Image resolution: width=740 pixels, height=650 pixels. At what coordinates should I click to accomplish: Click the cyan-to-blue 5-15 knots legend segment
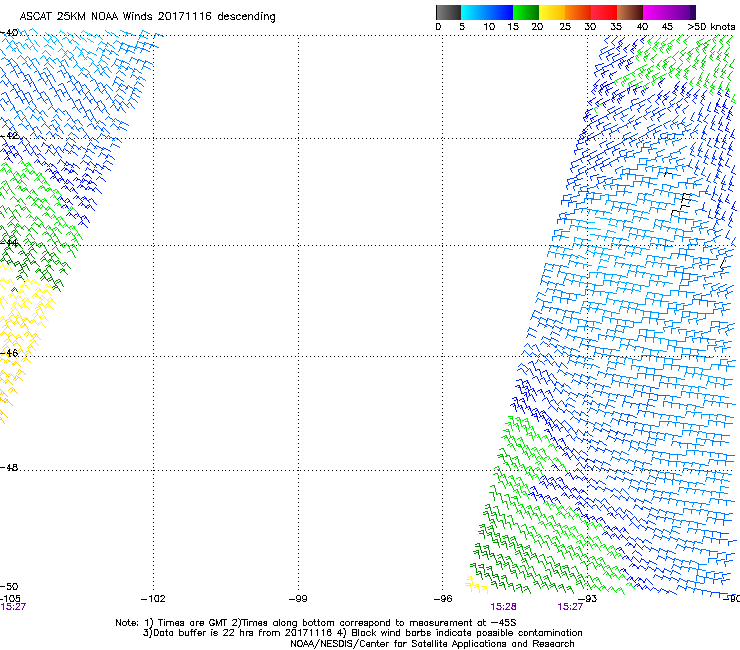(x=487, y=12)
